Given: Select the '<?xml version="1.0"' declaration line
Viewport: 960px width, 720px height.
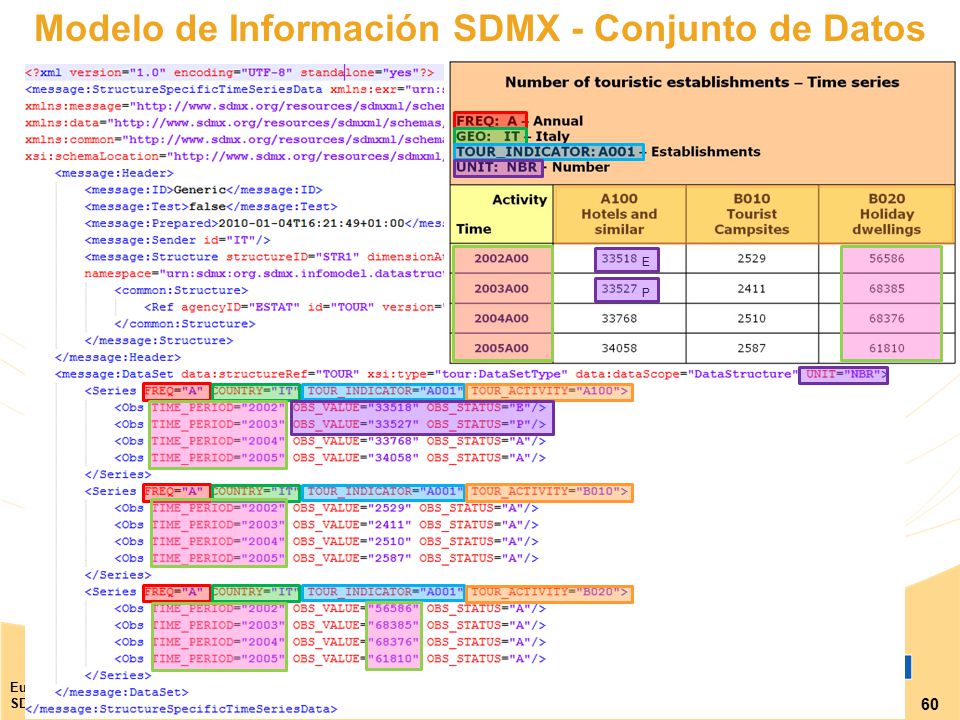Looking at the screenshot, I should point(230,73).
